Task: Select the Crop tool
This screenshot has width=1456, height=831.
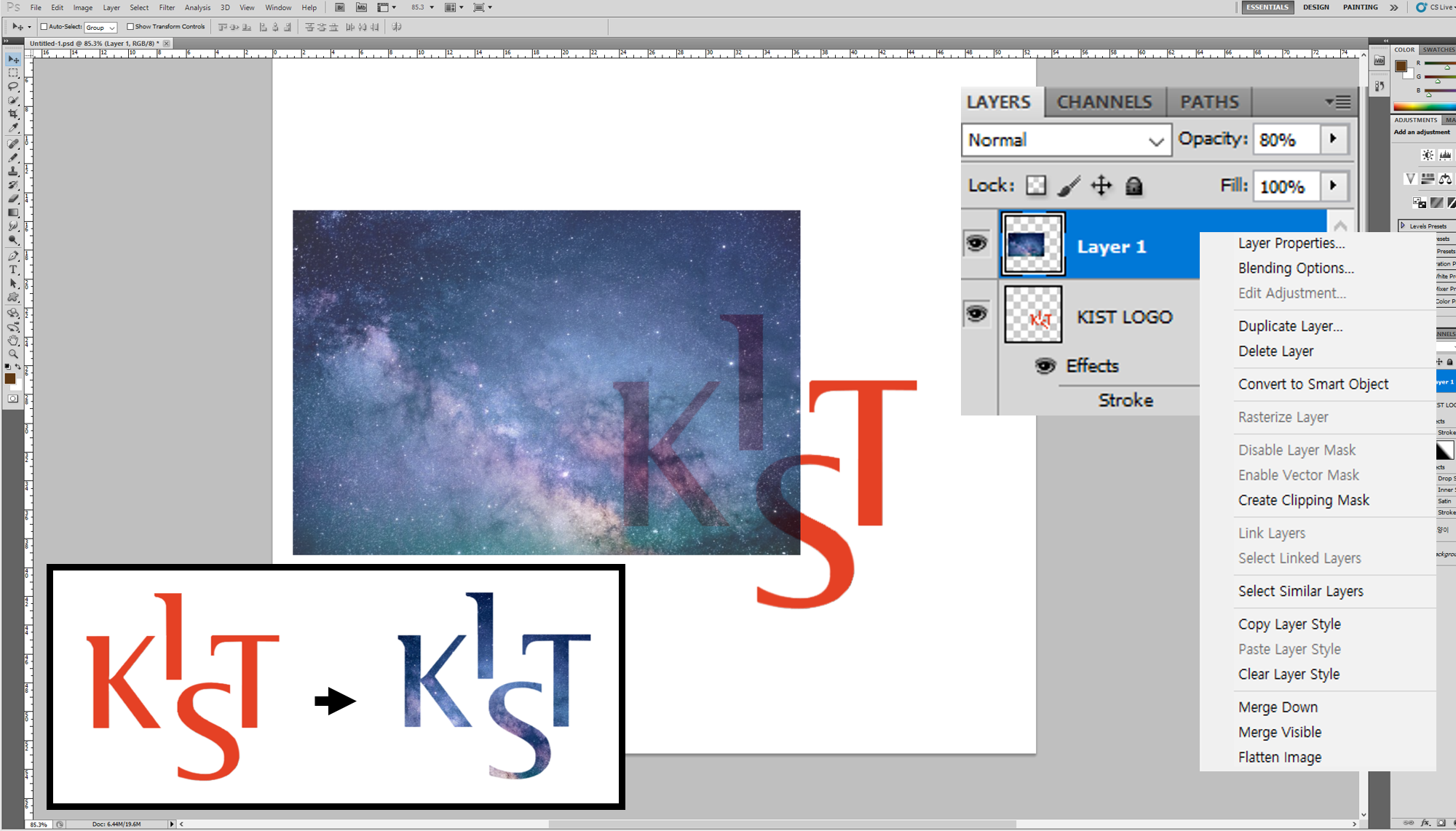Action: point(13,114)
